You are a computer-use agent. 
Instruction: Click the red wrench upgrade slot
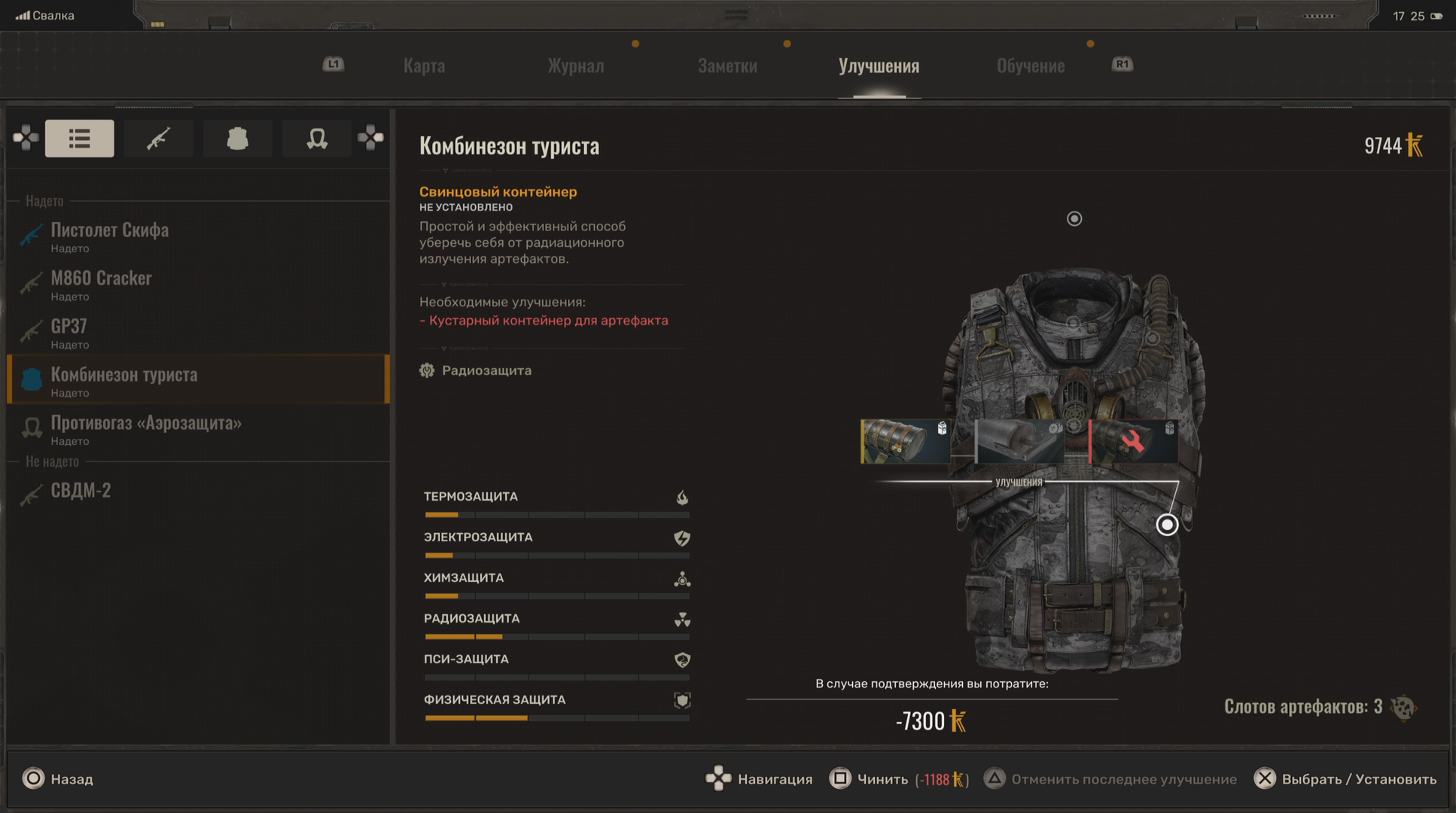[1133, 441]
